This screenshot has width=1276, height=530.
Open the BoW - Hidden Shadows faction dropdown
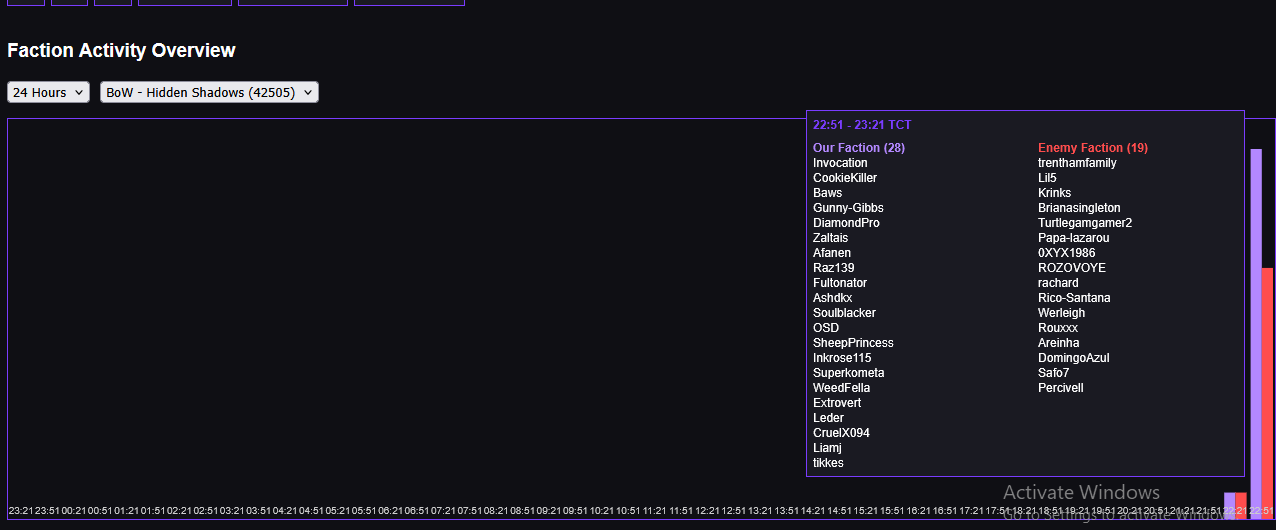(x=209, y=92)
